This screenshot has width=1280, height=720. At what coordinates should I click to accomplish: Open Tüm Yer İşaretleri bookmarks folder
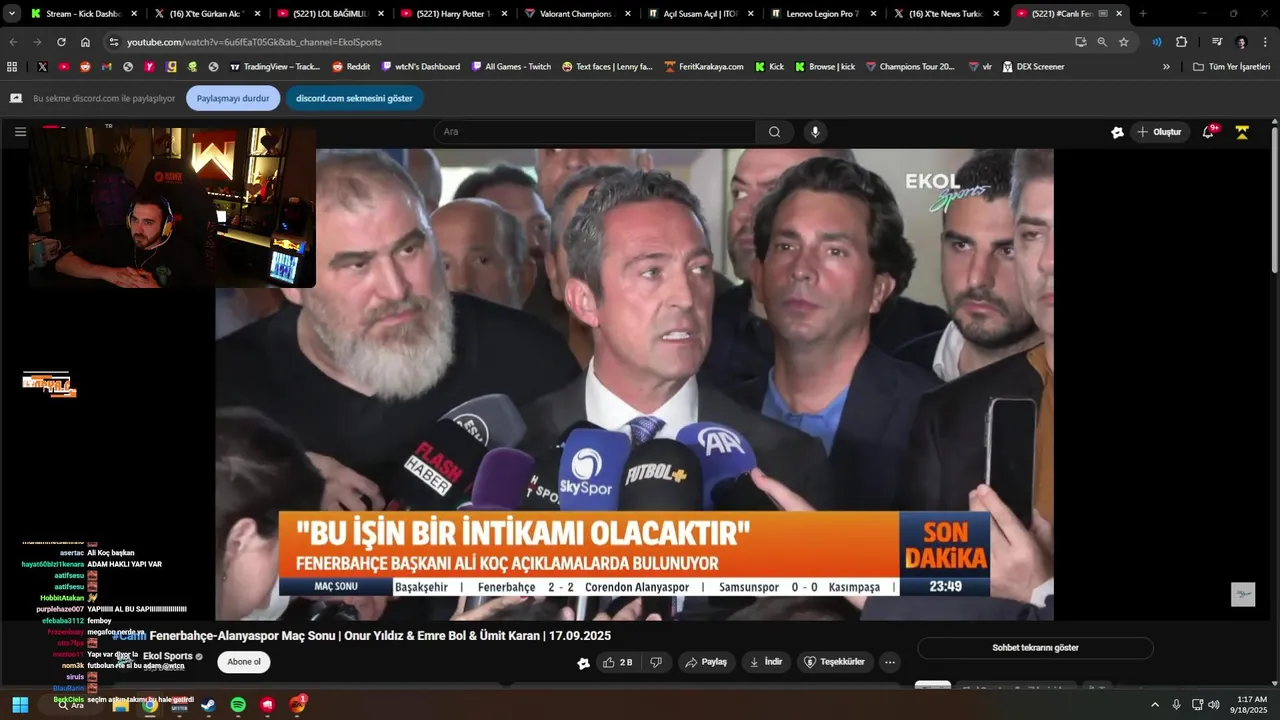[x=1231, y=67]
